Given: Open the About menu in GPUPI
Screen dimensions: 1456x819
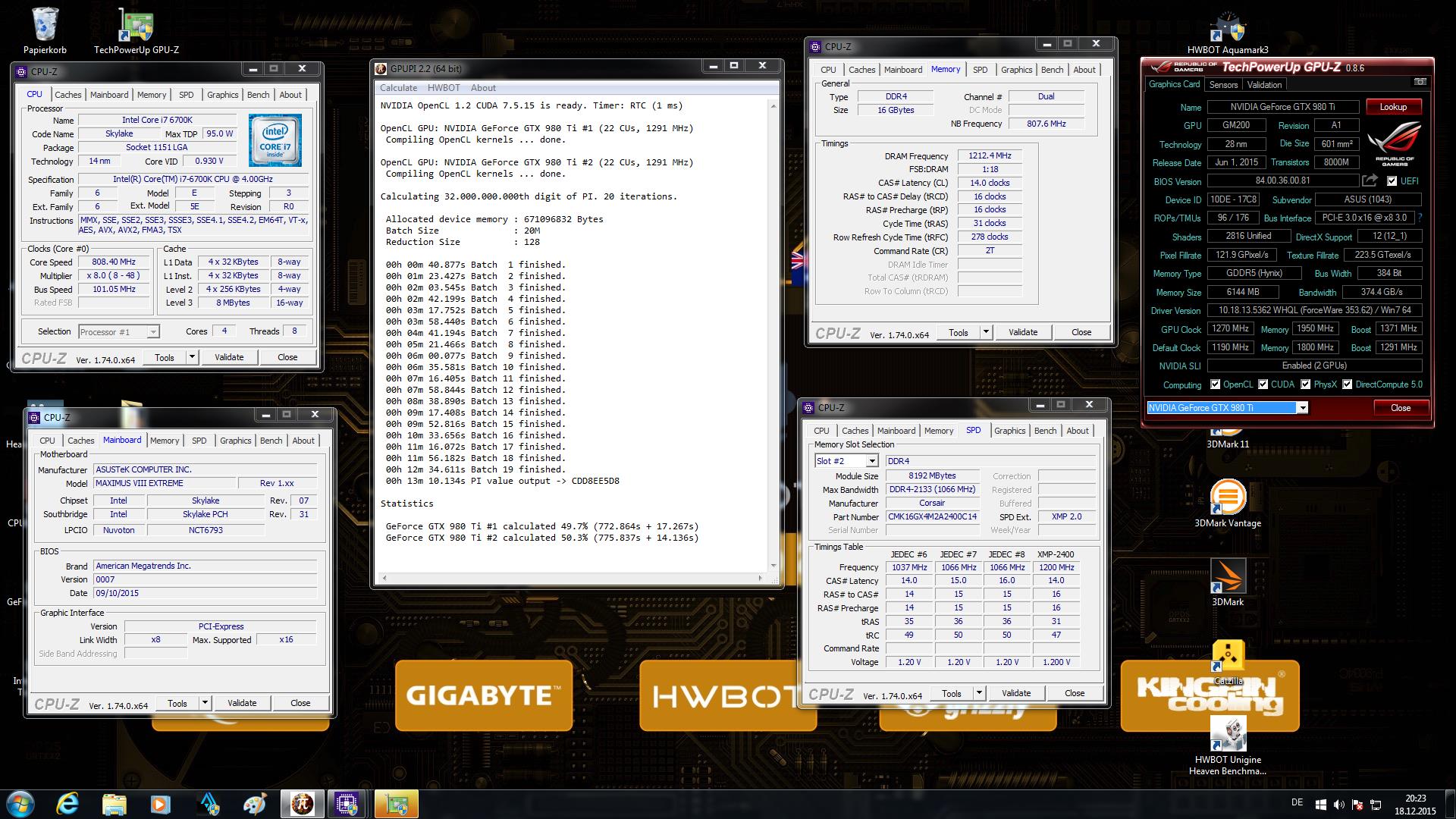Looking at the screenshot, I should pyautogui.click(x=483, y=88).
